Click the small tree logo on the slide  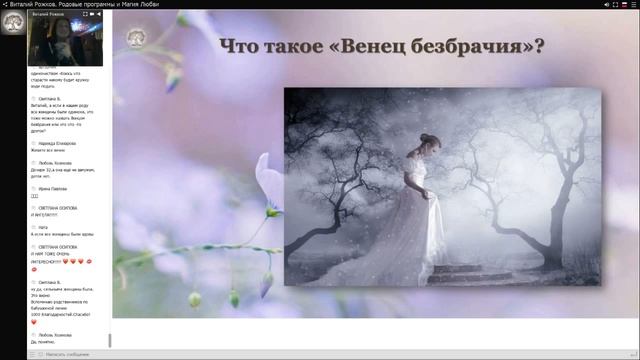(136, 38)
